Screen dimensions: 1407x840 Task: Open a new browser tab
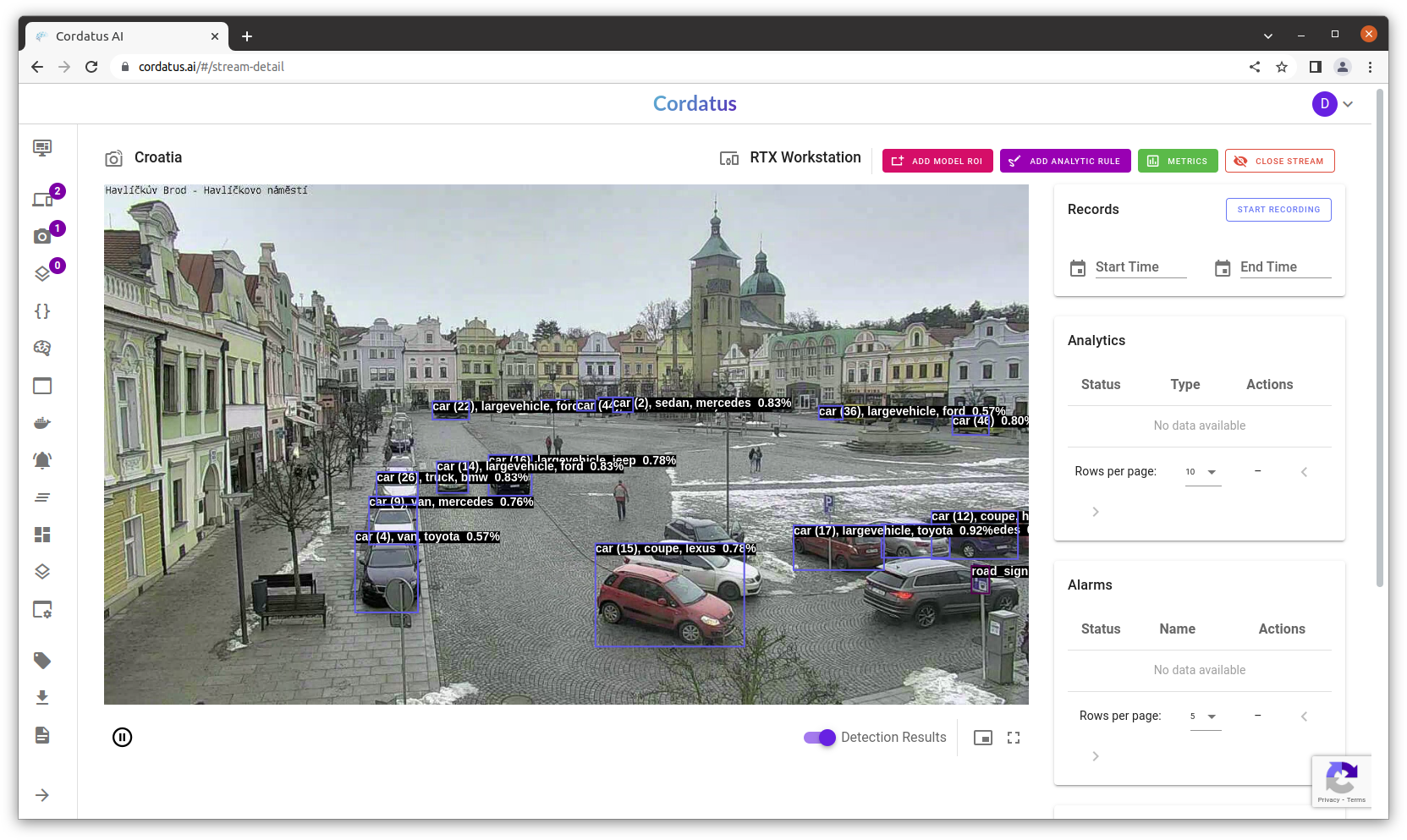247,36
